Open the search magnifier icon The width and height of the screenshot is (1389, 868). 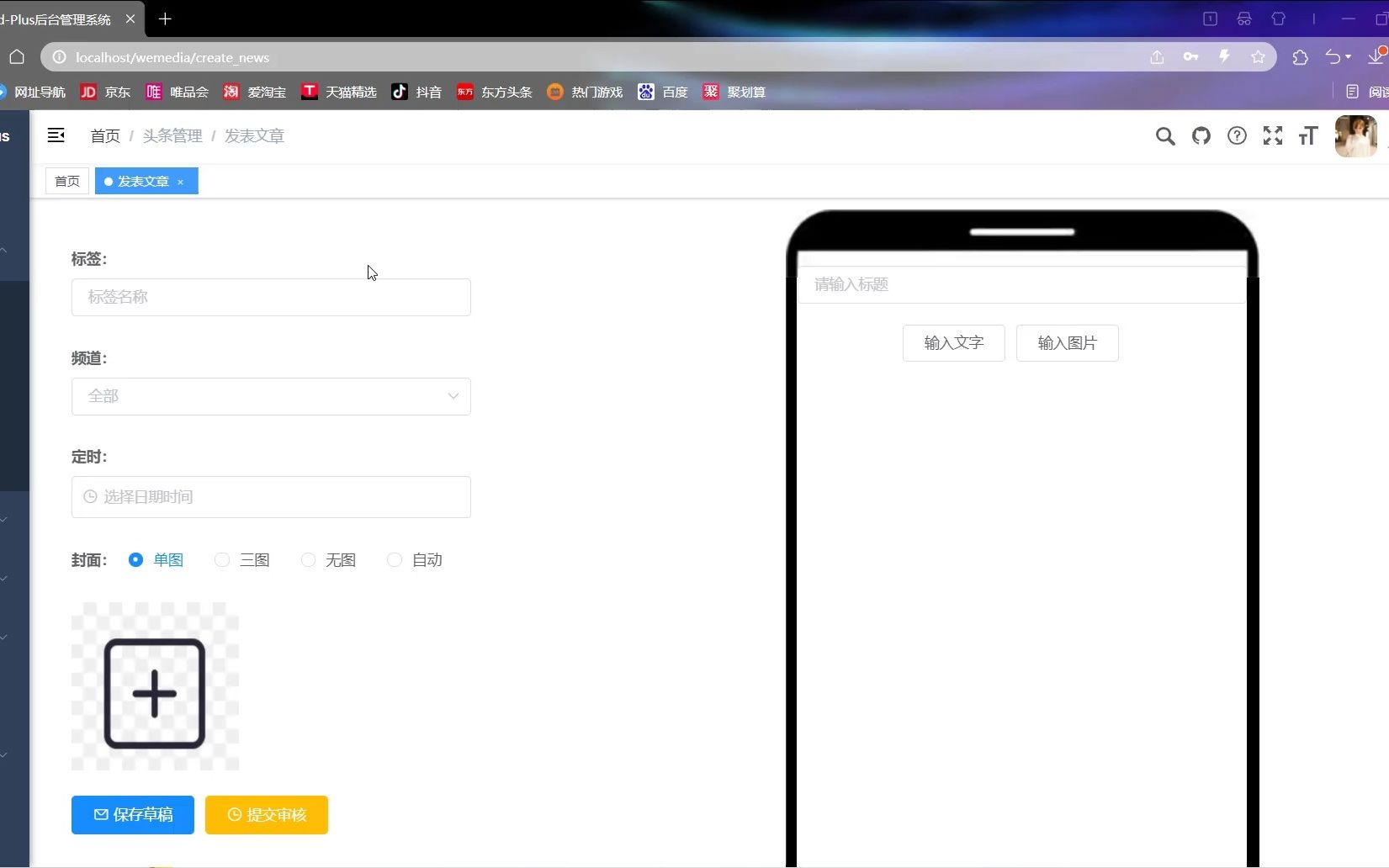(1164, 136)
